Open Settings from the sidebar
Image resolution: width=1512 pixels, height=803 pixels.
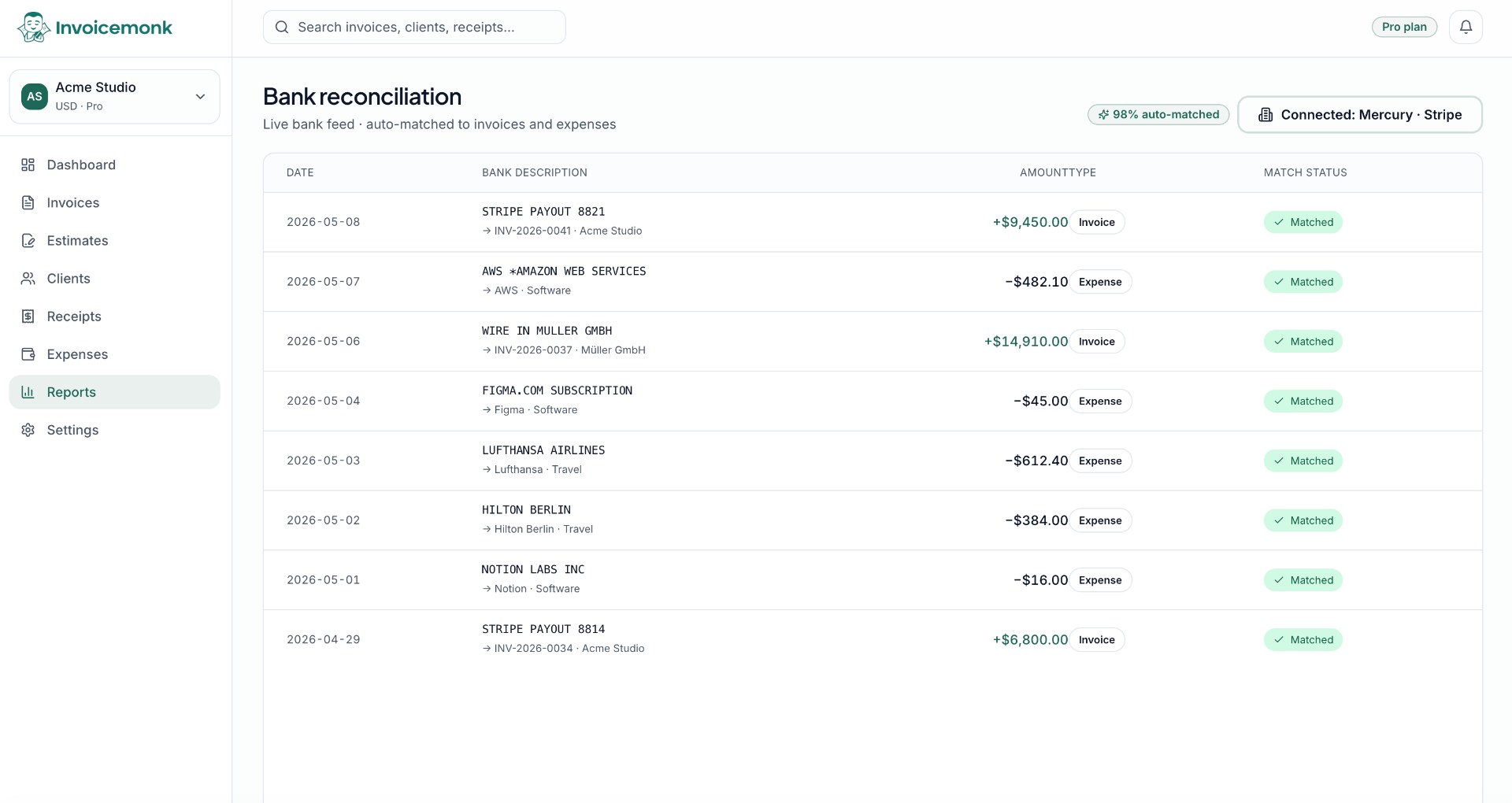point(115,429)
